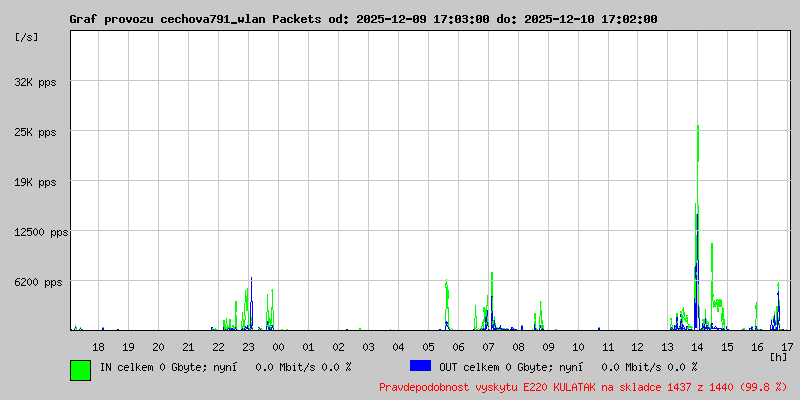
Task: Click the OUT celkem legend text
Action: [568, 366]
